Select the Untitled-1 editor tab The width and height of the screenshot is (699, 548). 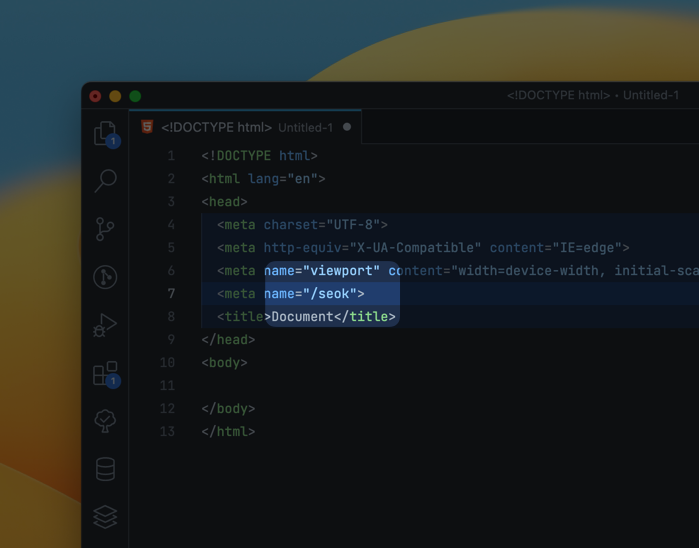tap(245, 127)
